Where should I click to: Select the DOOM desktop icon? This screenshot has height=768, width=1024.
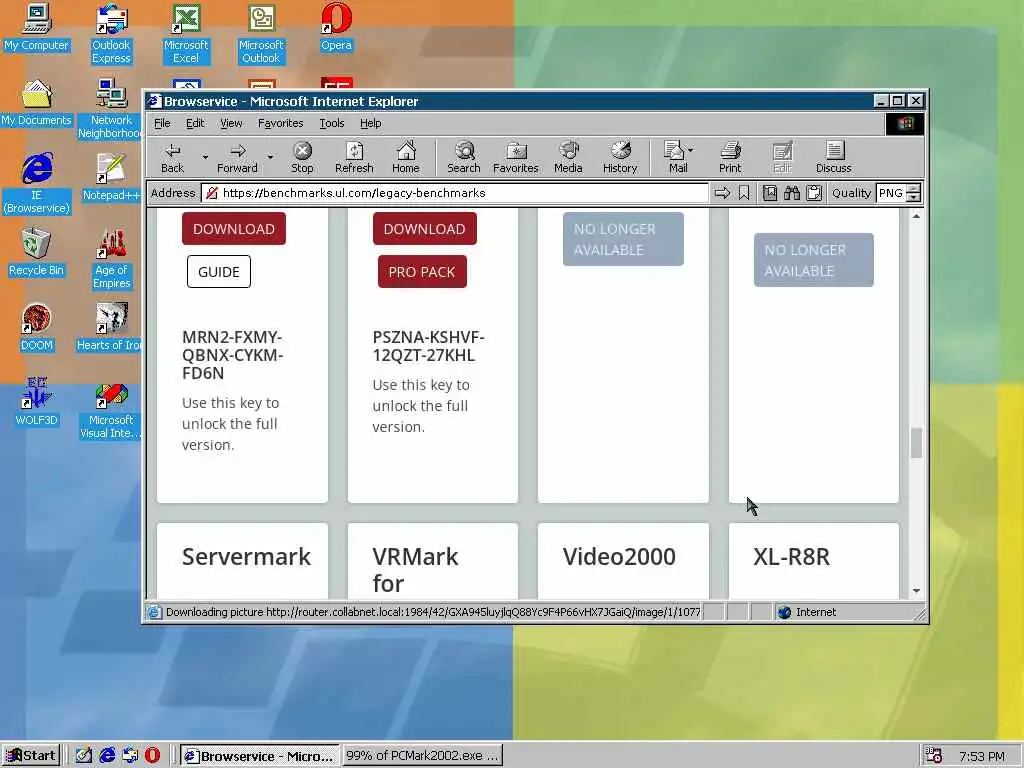[37, 327]
